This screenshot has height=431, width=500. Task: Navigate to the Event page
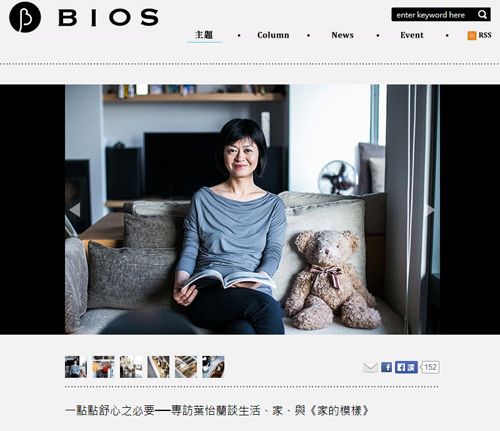(x=412, y=35)
